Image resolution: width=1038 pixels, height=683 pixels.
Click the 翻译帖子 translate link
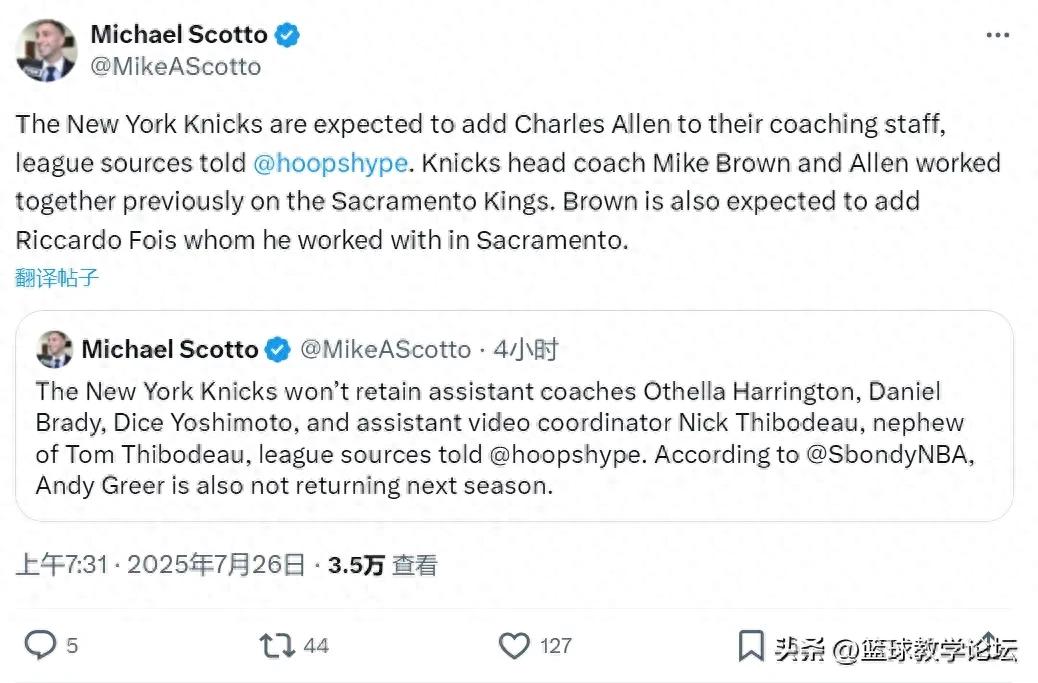[57, 278]
